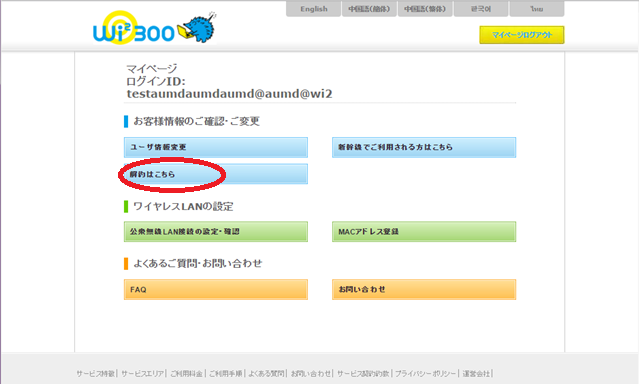Open the ご利用料金 footer link
Screen dimensions: 639x384
tap(186, 373)
